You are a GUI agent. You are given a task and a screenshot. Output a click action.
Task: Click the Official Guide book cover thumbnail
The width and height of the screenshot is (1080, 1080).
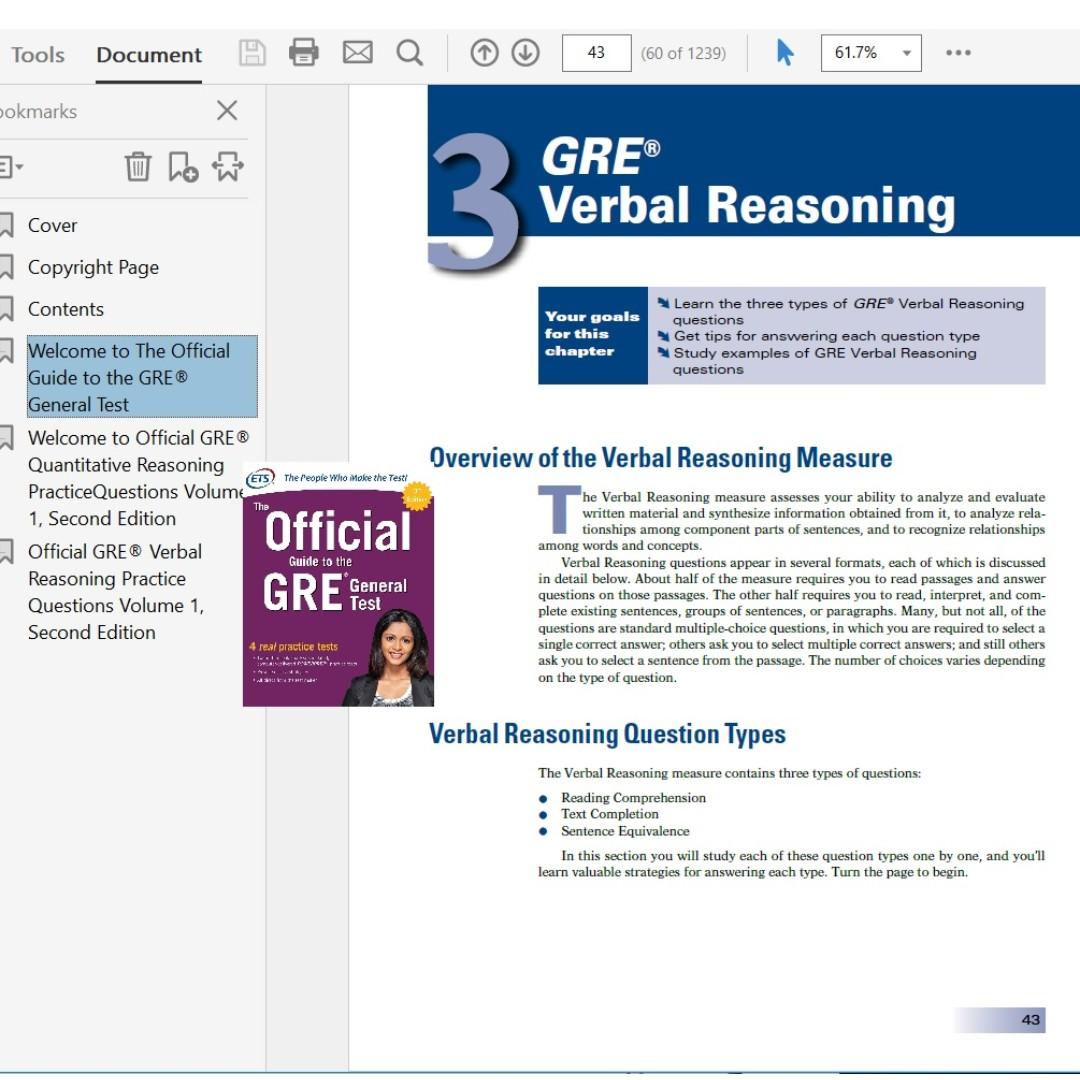click(338, 585)
